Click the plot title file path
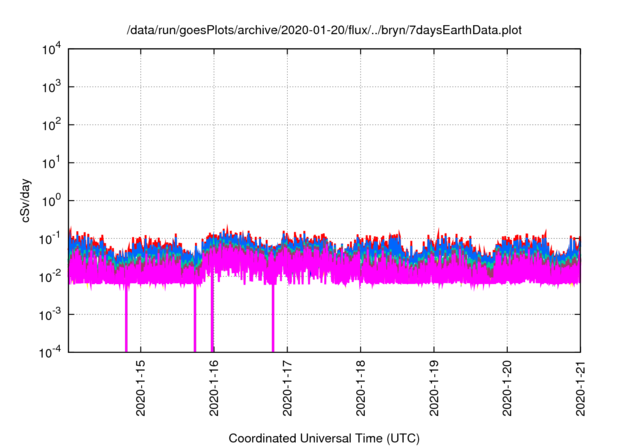This screenshot has height=448, width=640. coord(324,30)
